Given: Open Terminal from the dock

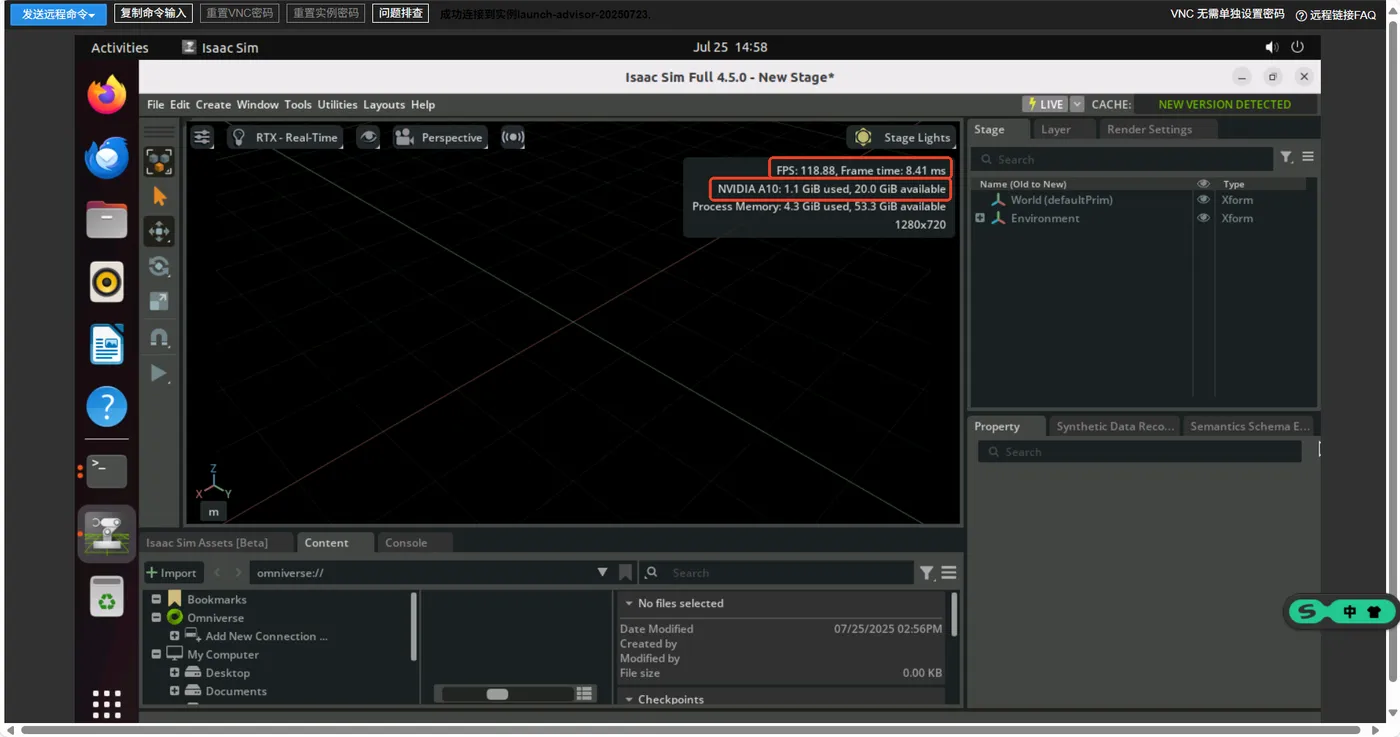Looking at the screenshot, I should tap(107, 470).
